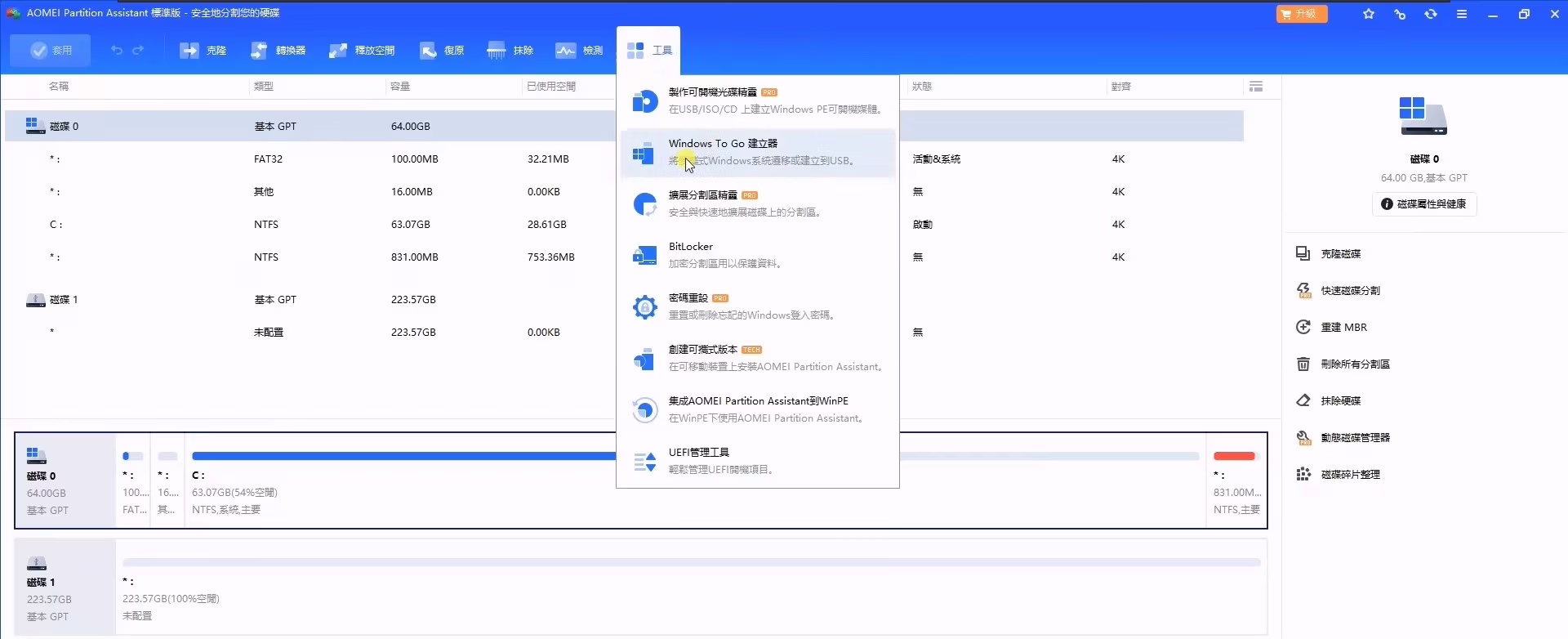The height and width of the screenshot is (639, 1568).
Task: Click the star favorite icon in title bar
Action: tap(1369, 14)
